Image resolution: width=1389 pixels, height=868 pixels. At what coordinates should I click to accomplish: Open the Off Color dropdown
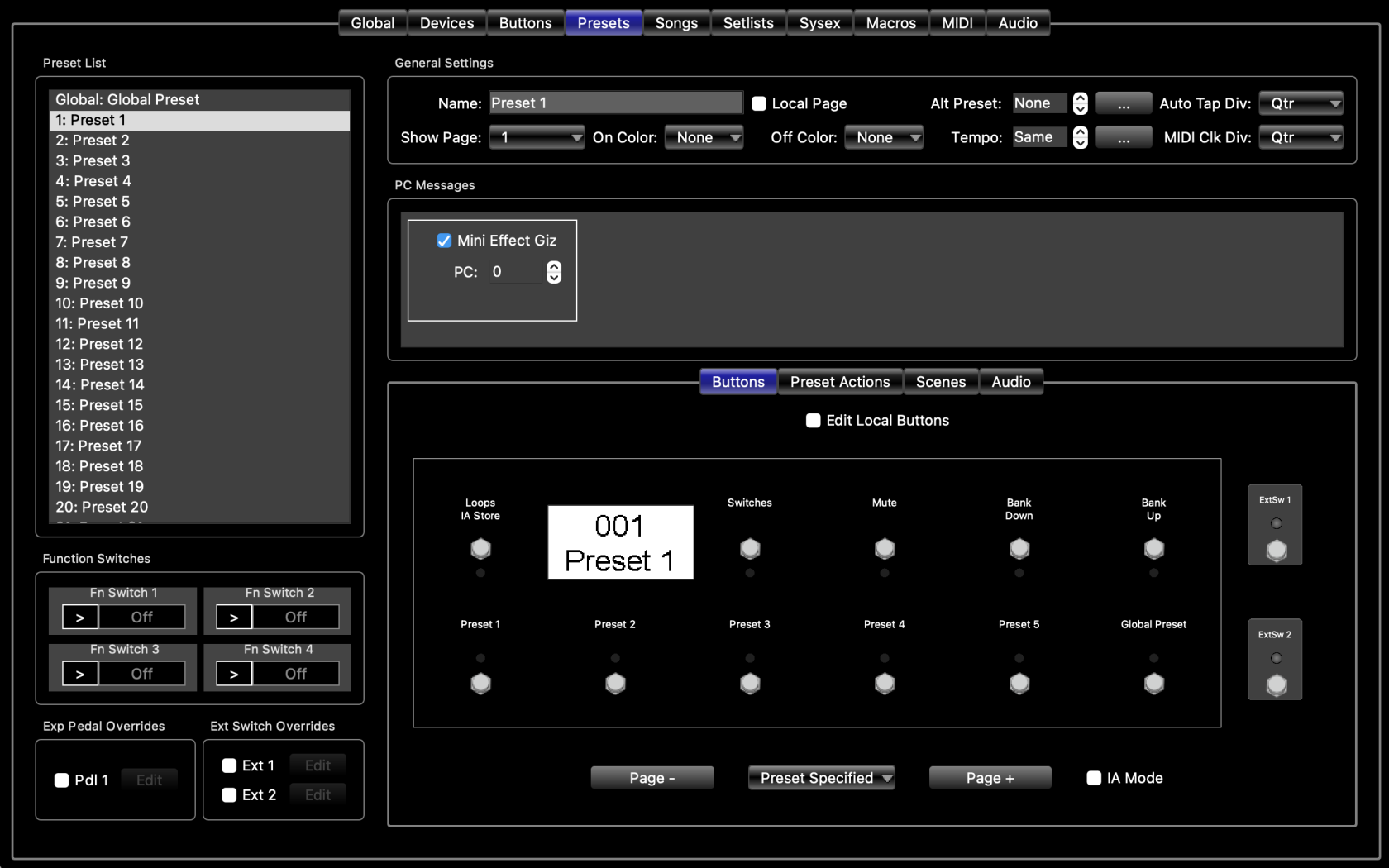coord(884,137)
